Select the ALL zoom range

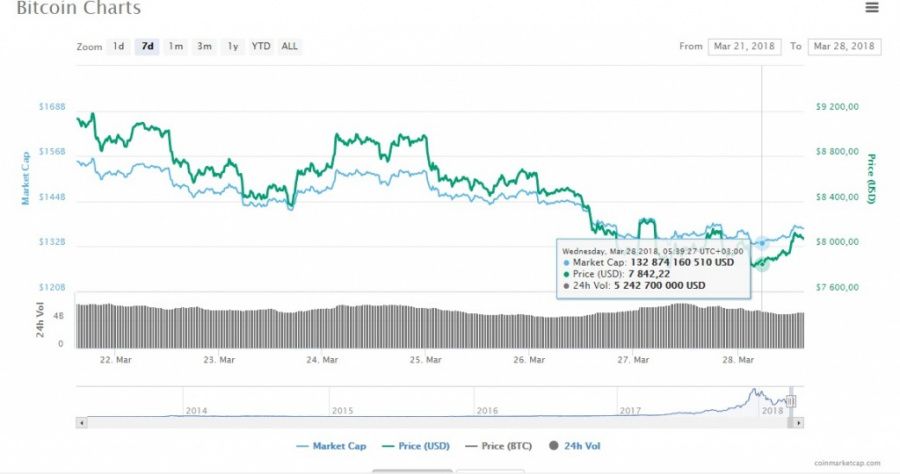coord(289,46)
